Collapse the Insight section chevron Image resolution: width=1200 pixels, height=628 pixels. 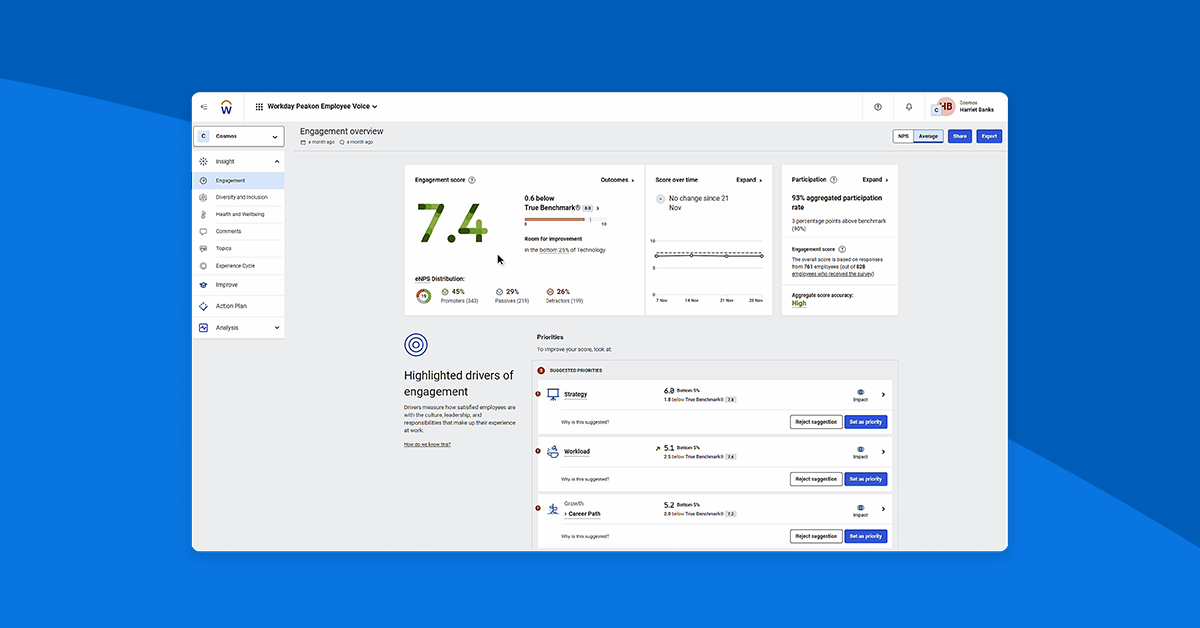277,160
